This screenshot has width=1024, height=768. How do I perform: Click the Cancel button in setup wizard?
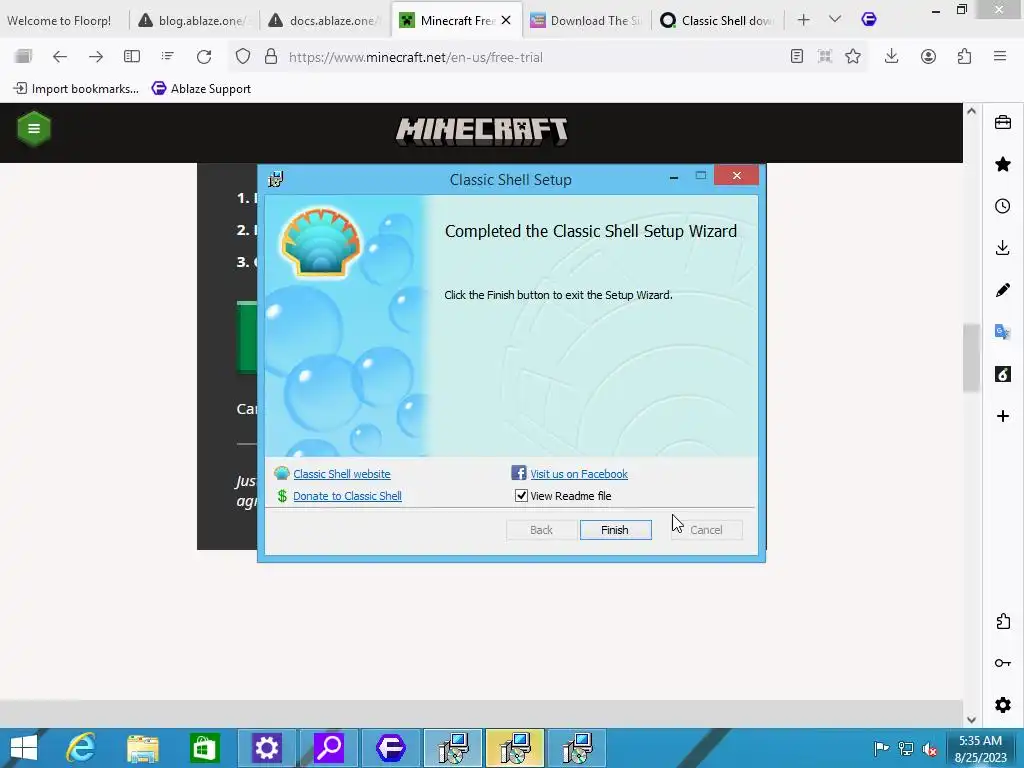pos(706,530)
